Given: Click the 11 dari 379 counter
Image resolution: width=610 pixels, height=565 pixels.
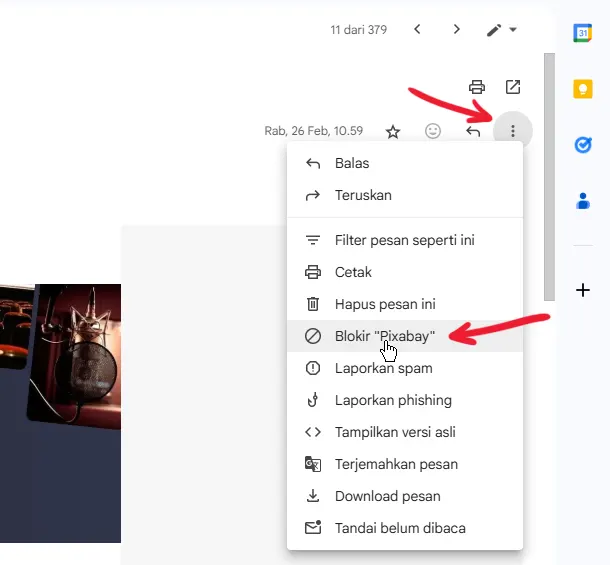Looking at the screenshot, I should pyautogui.click(x=359, y=30).
